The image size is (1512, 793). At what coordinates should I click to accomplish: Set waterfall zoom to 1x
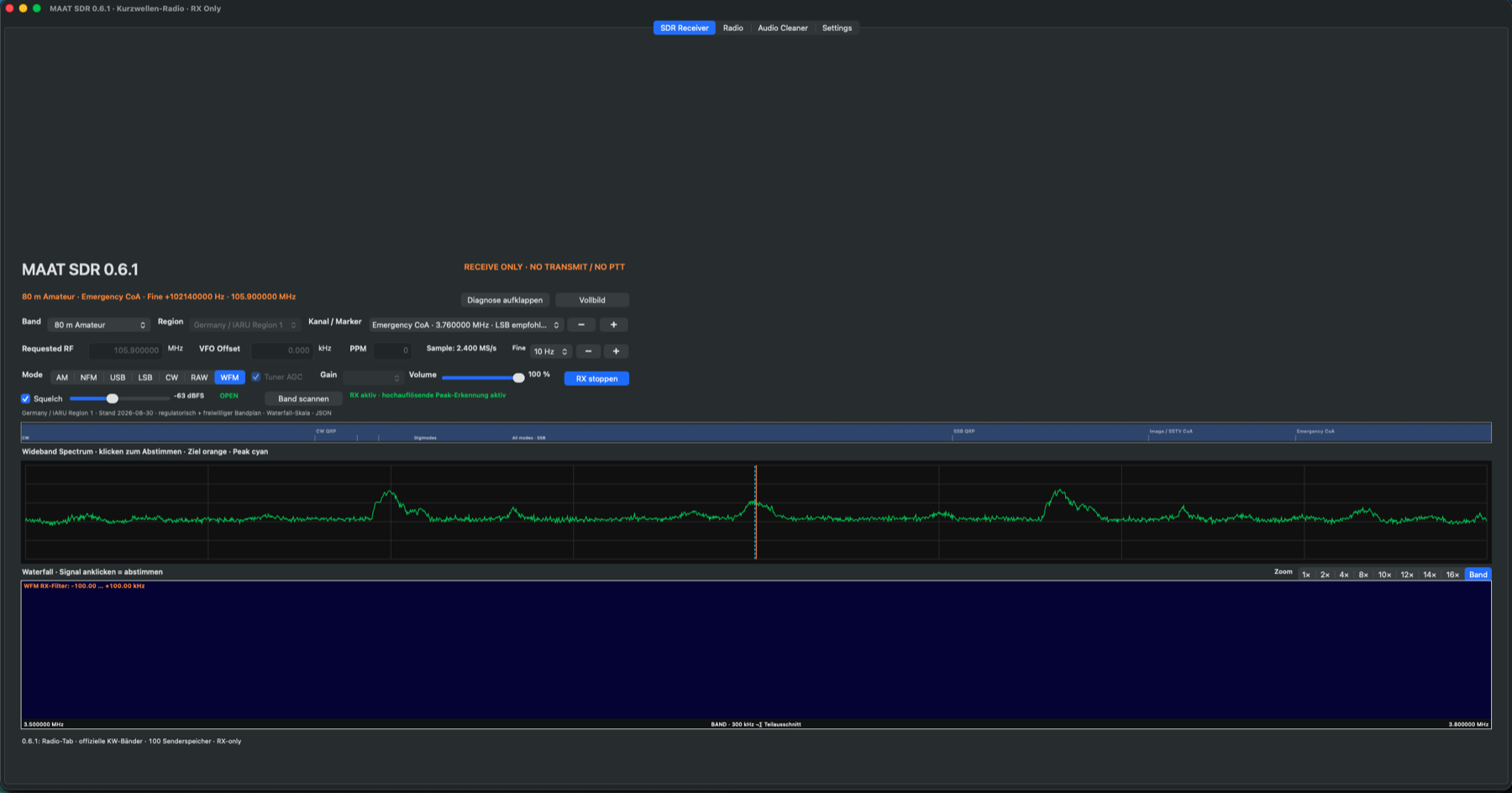1305,575
